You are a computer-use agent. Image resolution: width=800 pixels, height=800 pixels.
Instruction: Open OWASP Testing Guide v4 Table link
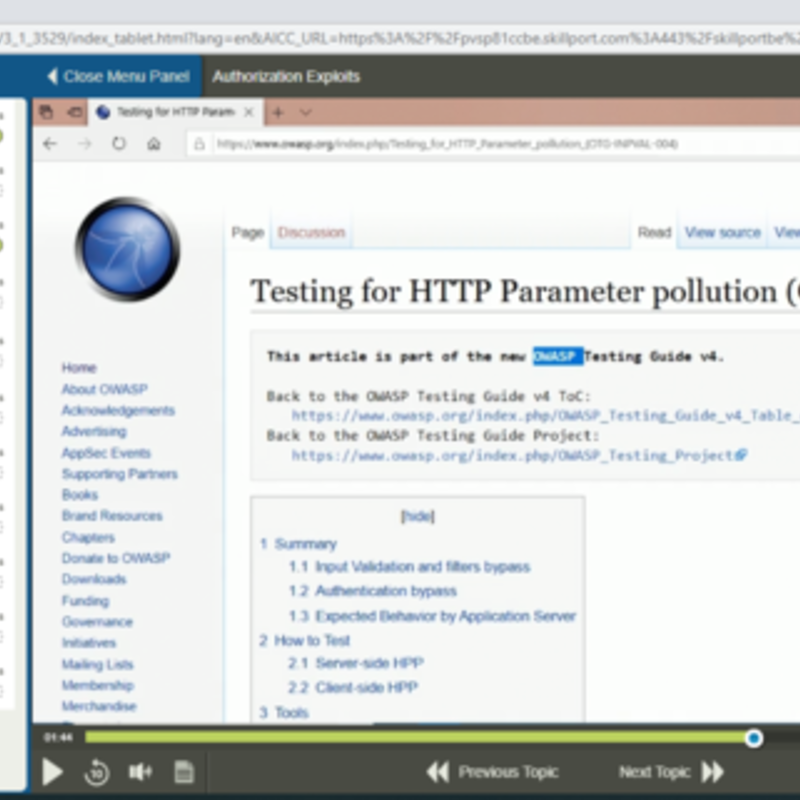coord(545,416)
